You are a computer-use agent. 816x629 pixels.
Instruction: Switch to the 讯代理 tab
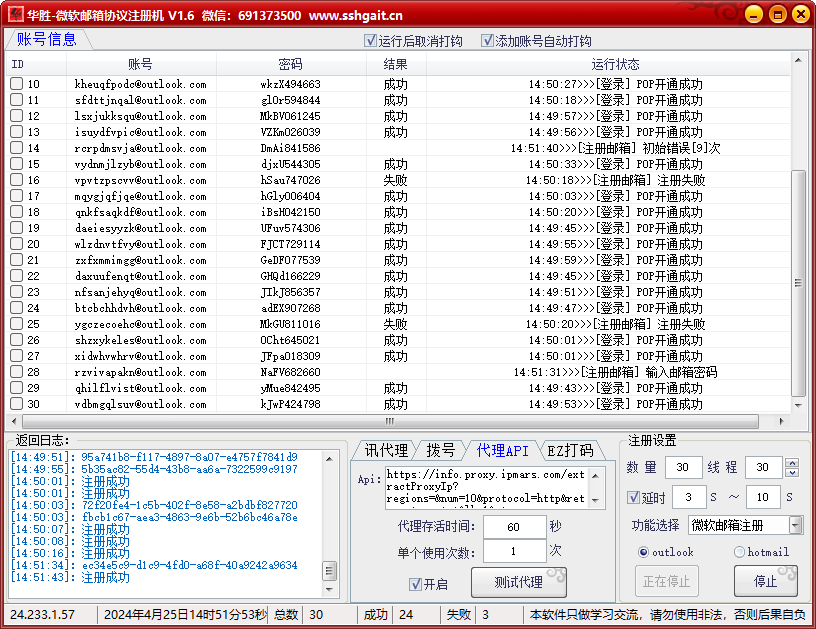click(x=385, y=450)
